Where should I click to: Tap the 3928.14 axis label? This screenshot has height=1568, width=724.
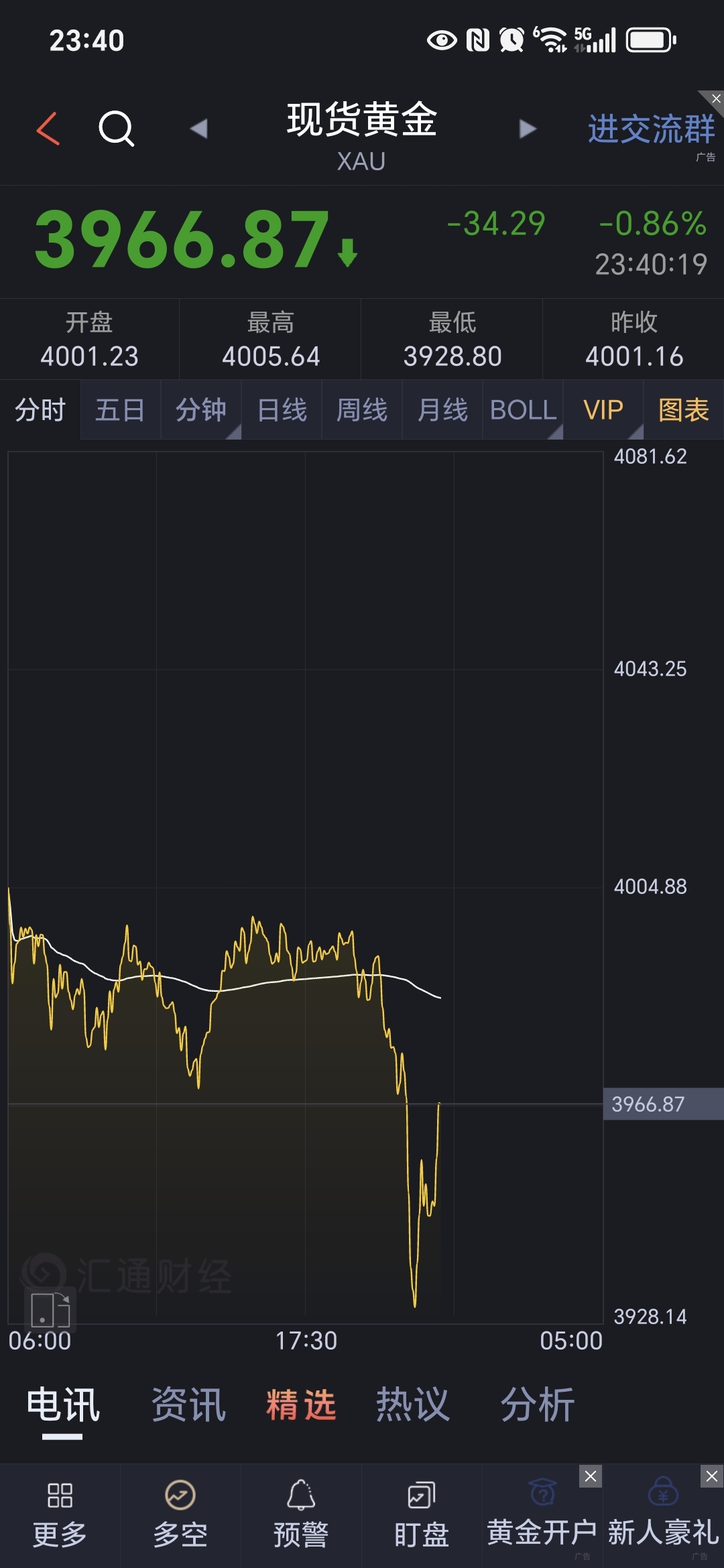coord(650,1317)
